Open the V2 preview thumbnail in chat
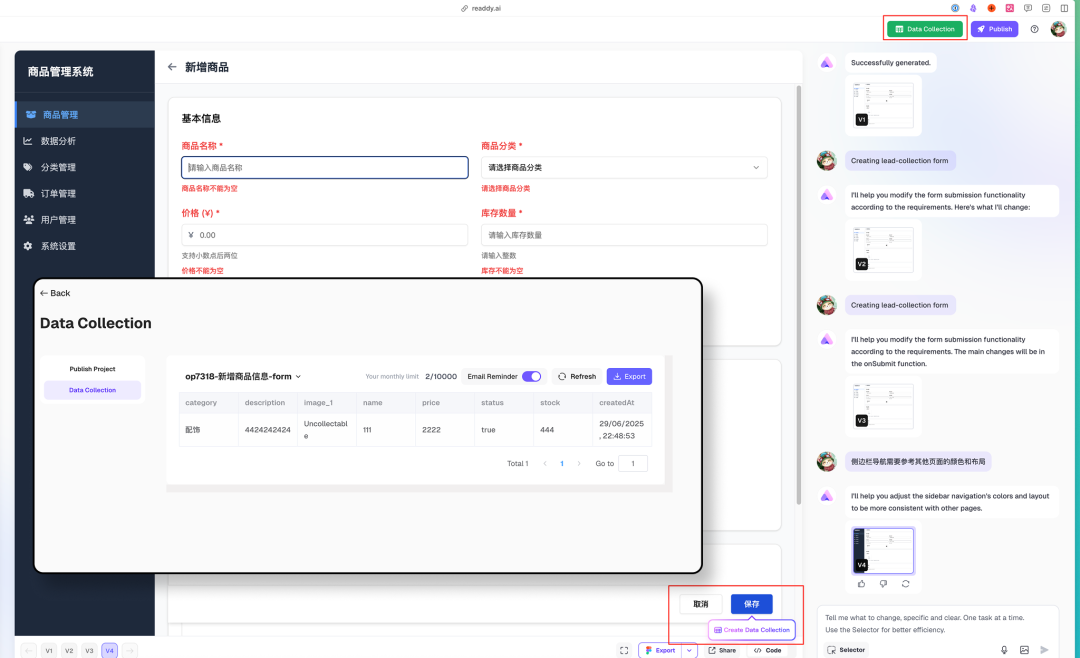Viewport: 1080px width, 658px height. click(883, 249)
